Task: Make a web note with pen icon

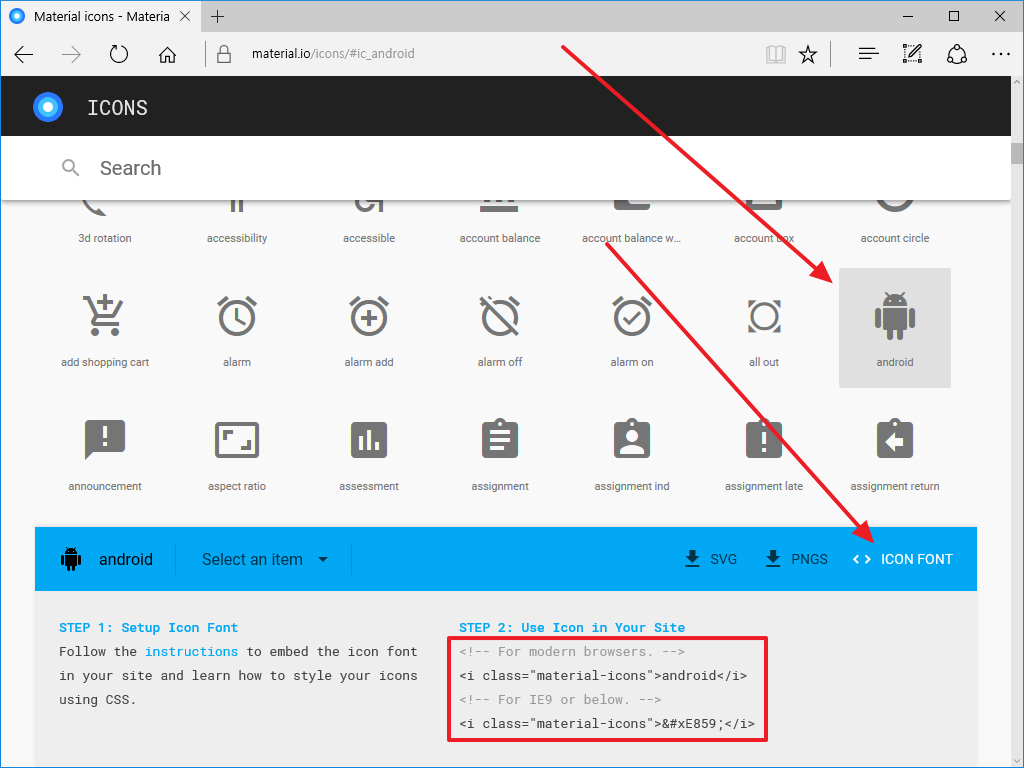Action: point(912,54)
